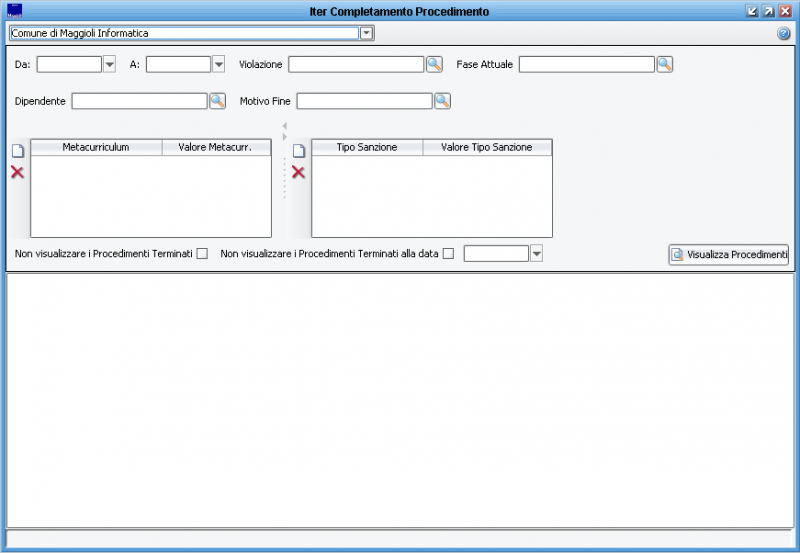The height and width of the screenshot is (553, 800).
Task: Focus the Terminati alla data date field
Action: 496,254
